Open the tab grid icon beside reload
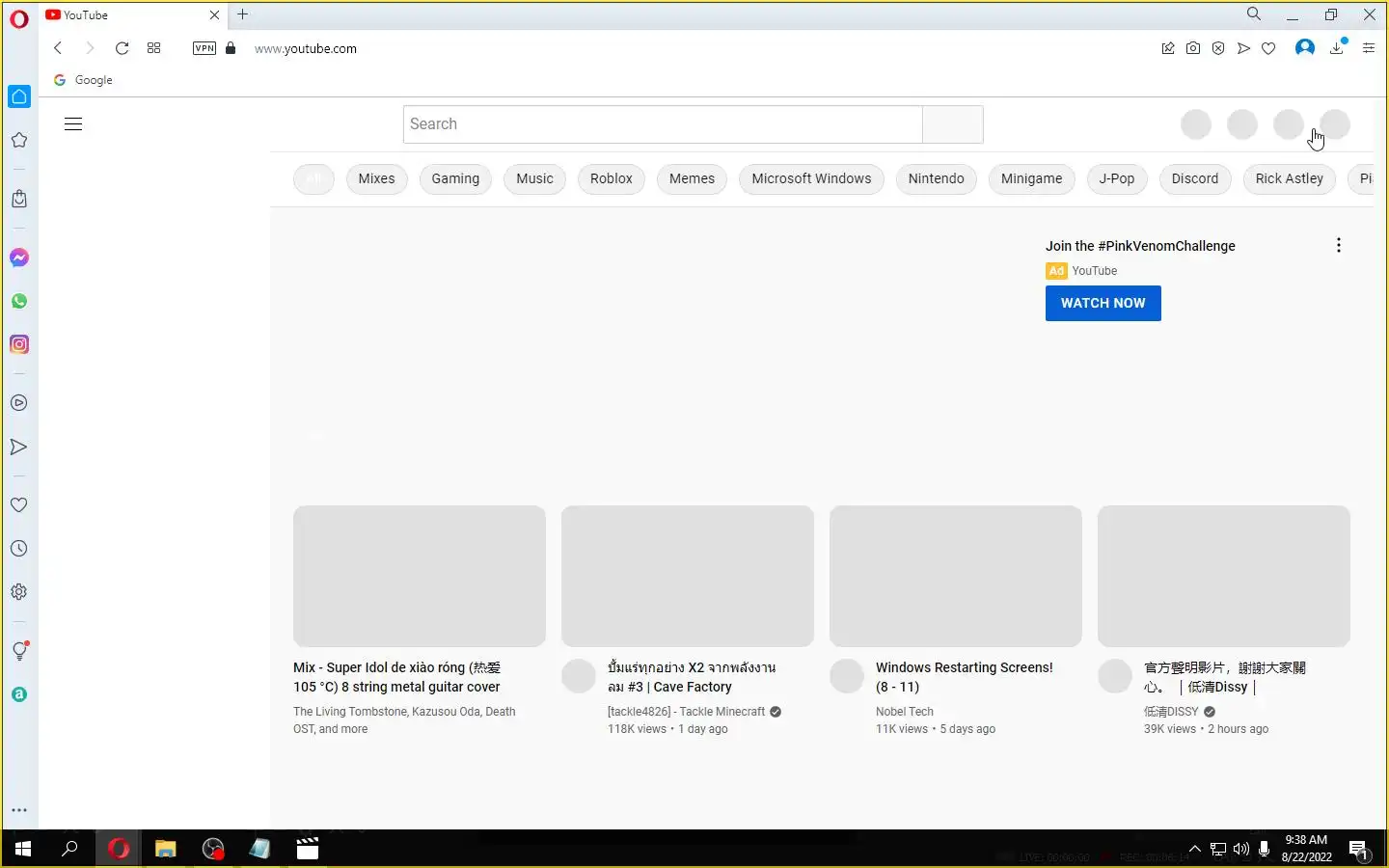The height and width of the screenshot is (868, 1389). pyautogui.click(x=153, y=48)
